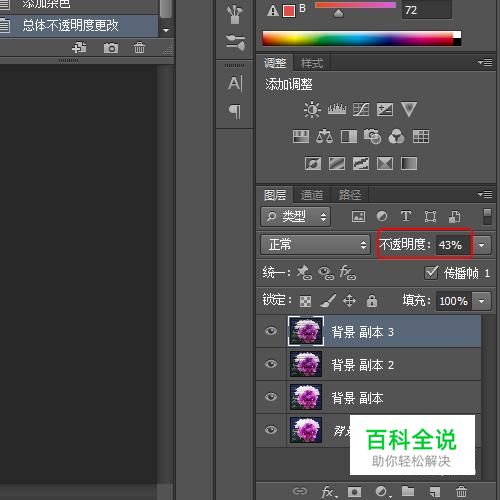Toggle lock all padlock
Viewport: 500px width, 500px height.
coord(372,301)
